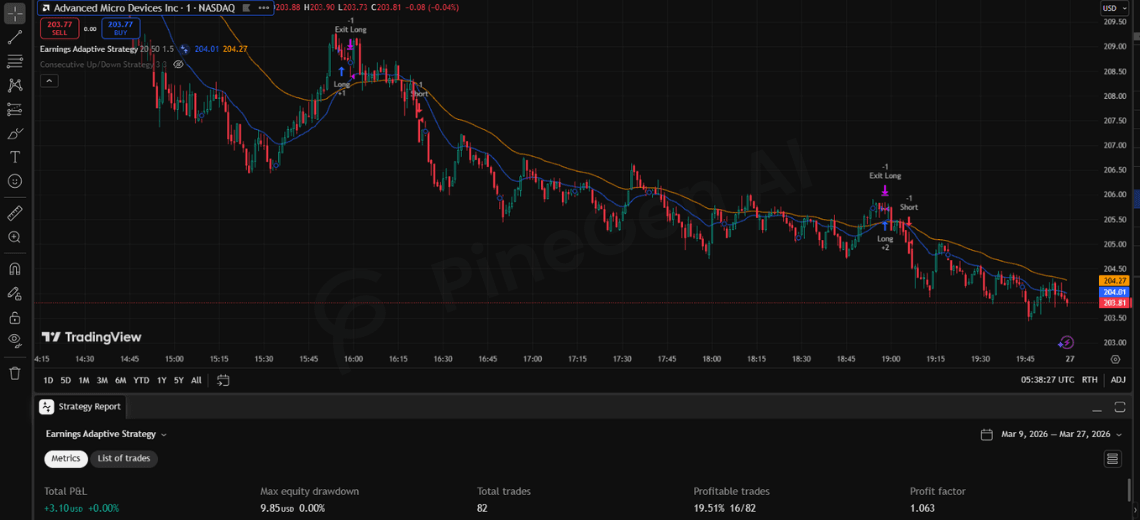The height and width of the screenshot is (520, 1140).
Task: Select the All time range
Action: tap(196, 380)
